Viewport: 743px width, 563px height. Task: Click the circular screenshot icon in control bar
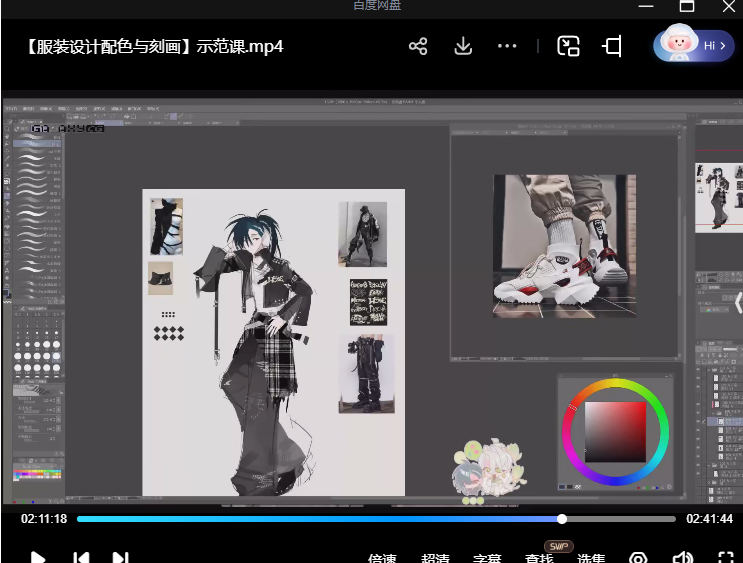pos(638,558)
